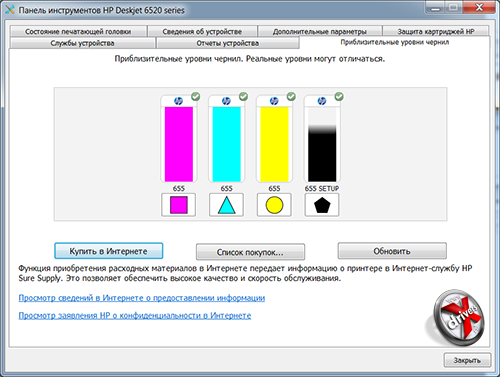Click Обновить to refresh ink levels

(392, 251)
